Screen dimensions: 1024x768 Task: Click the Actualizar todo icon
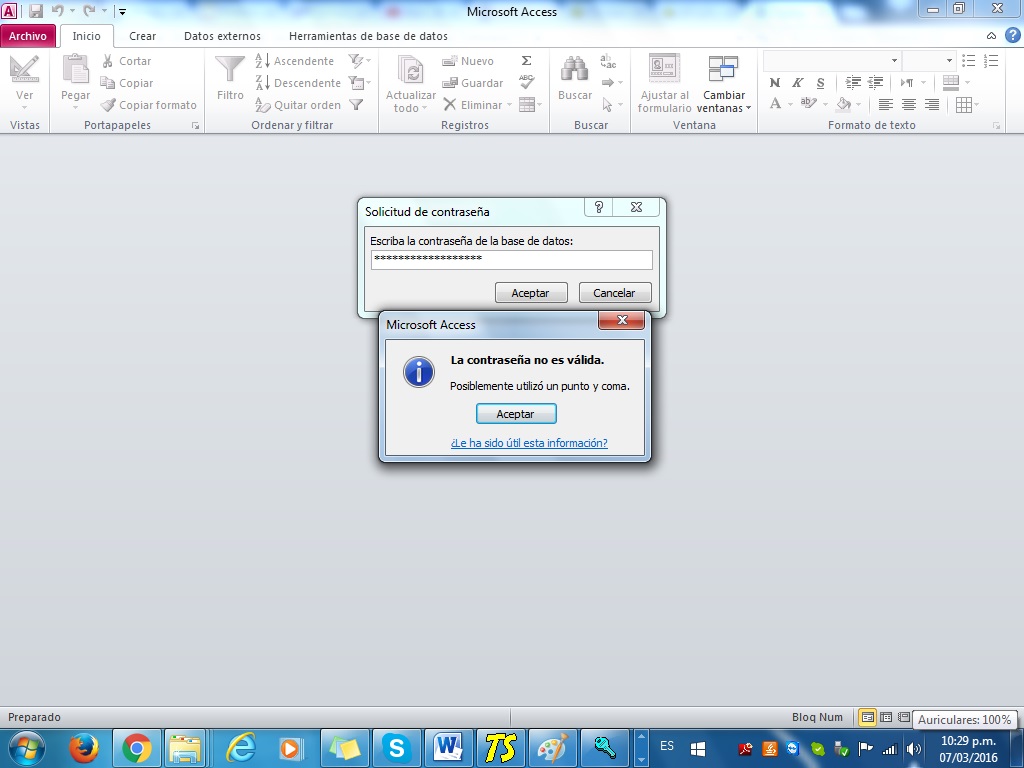(x=411, y=71)
